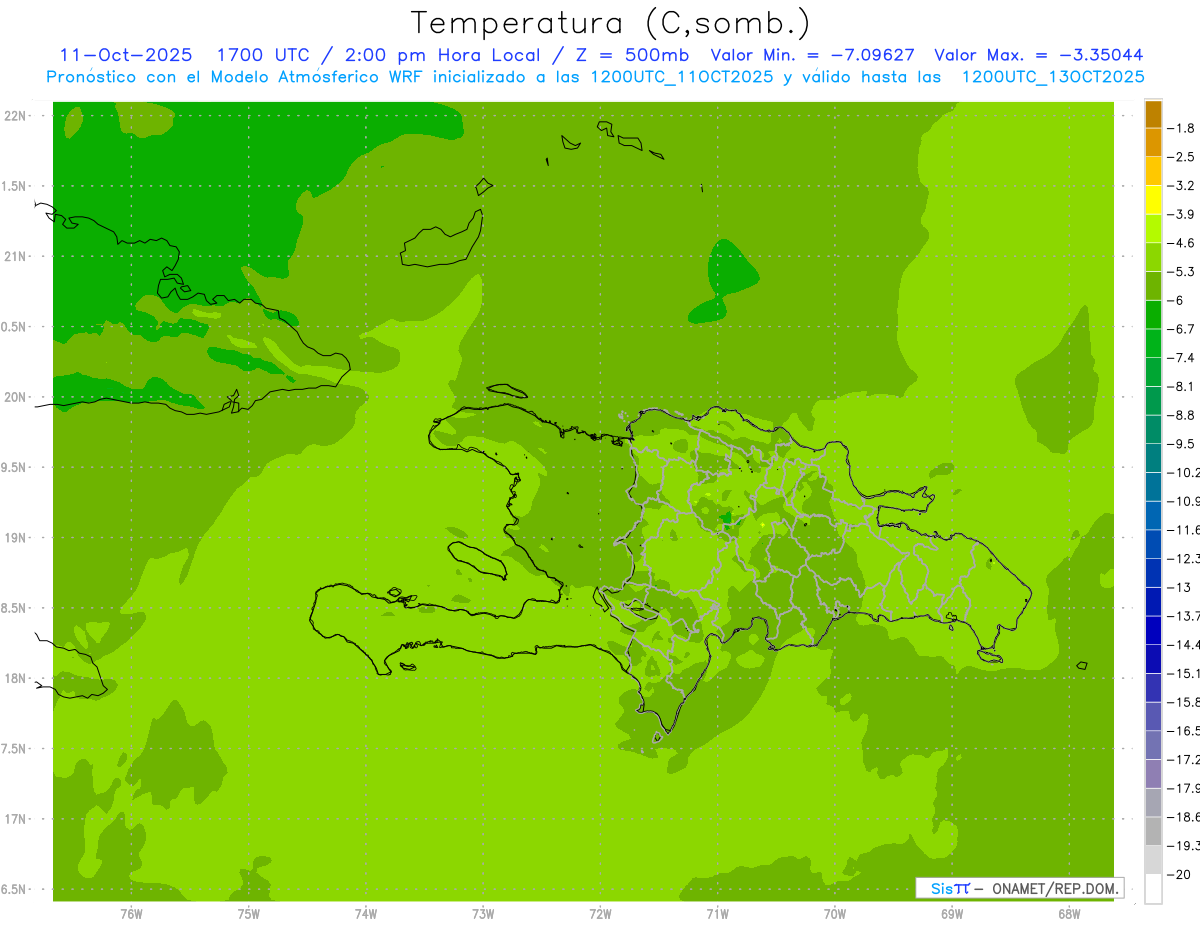Viewport: 1200px width, 927px height.
Task: Click the legend value -9.5
Action: [x=1183, y=444]
